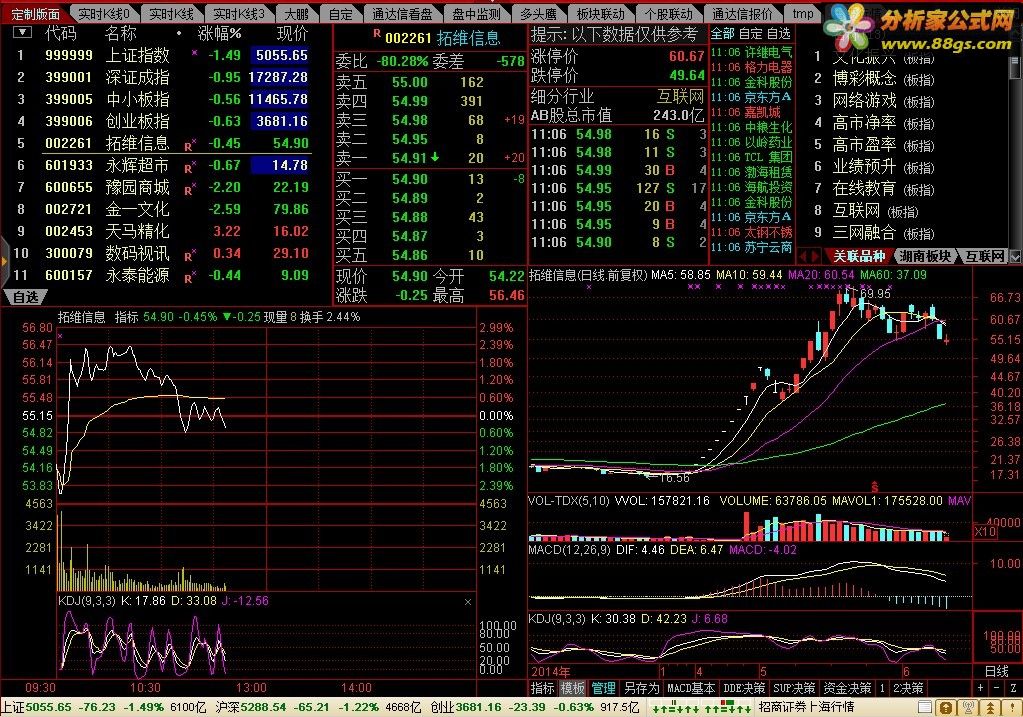Switch to 实时K线 tab
The image size is (1023, 717).
(171, 14)
